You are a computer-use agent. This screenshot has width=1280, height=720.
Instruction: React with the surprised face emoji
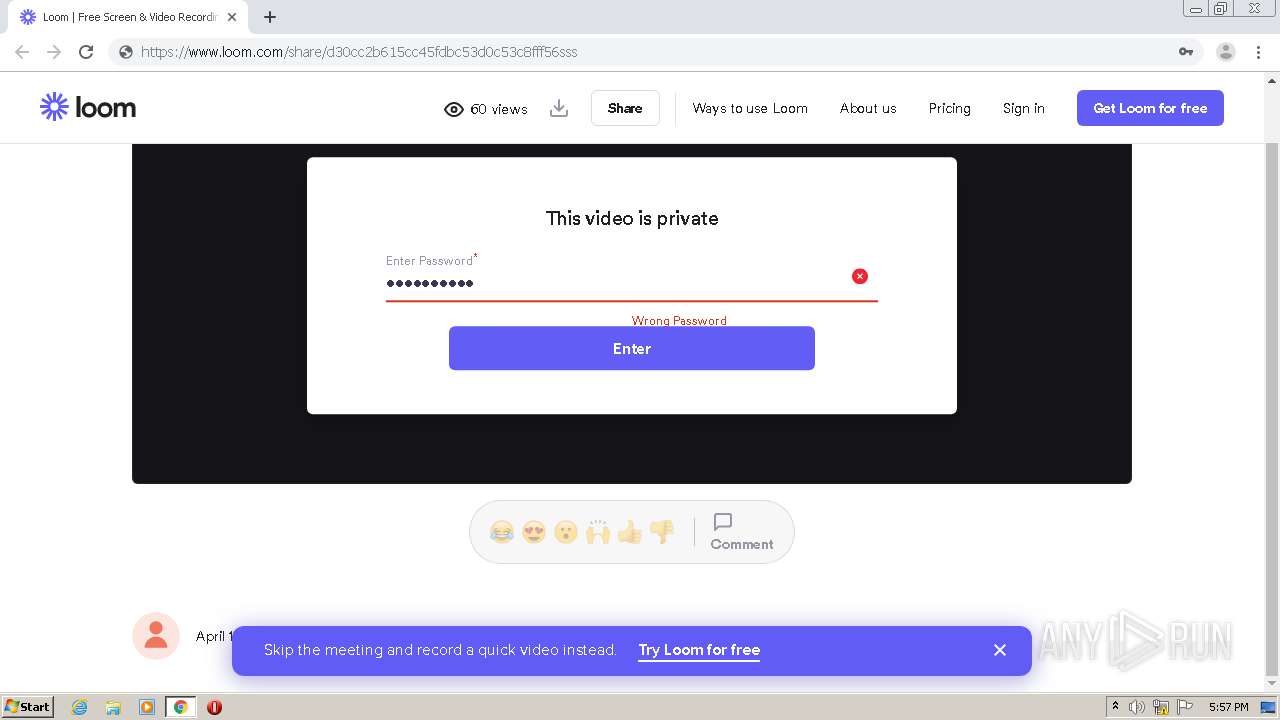point(566,532)
